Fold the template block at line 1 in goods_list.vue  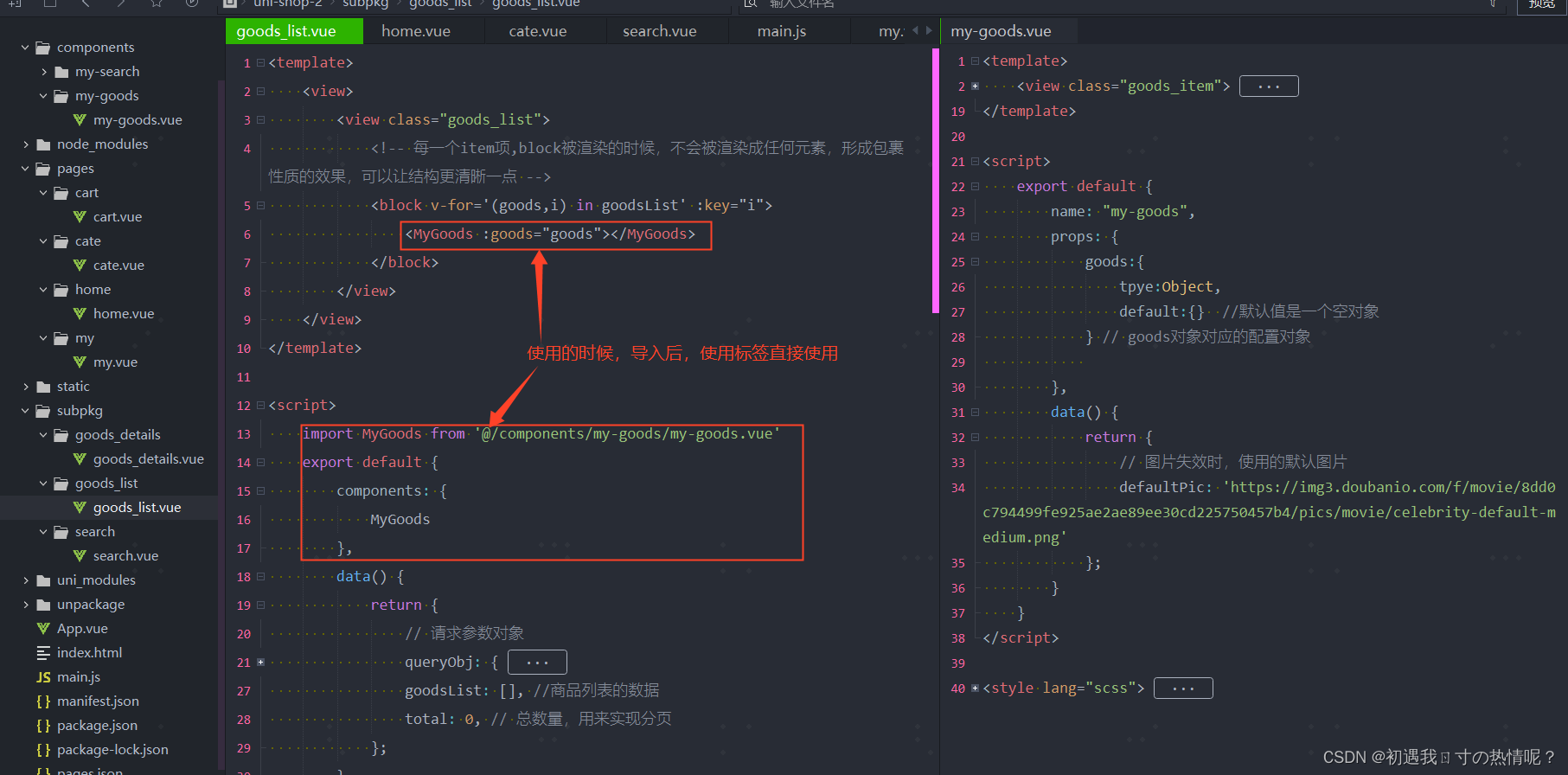pyautogui.click(x=260, y=63)
